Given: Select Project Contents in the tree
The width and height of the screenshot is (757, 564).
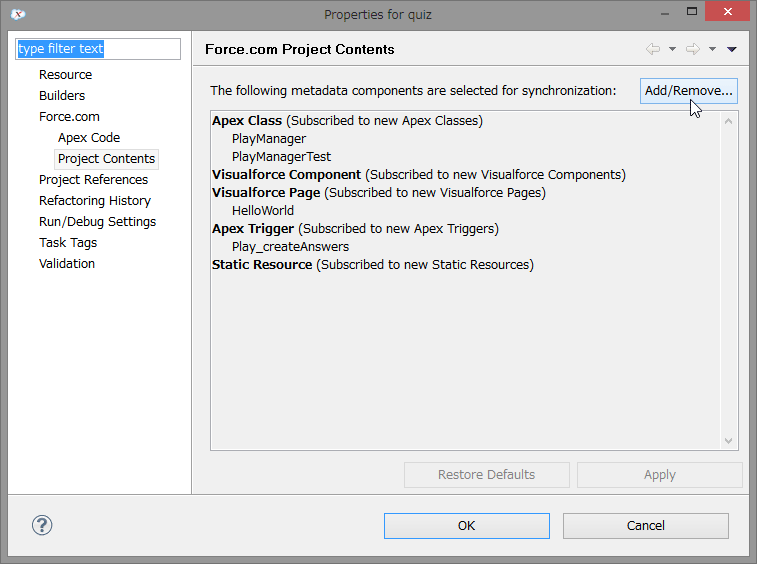Looking at the screenshot, I should (x=106, y=159).
